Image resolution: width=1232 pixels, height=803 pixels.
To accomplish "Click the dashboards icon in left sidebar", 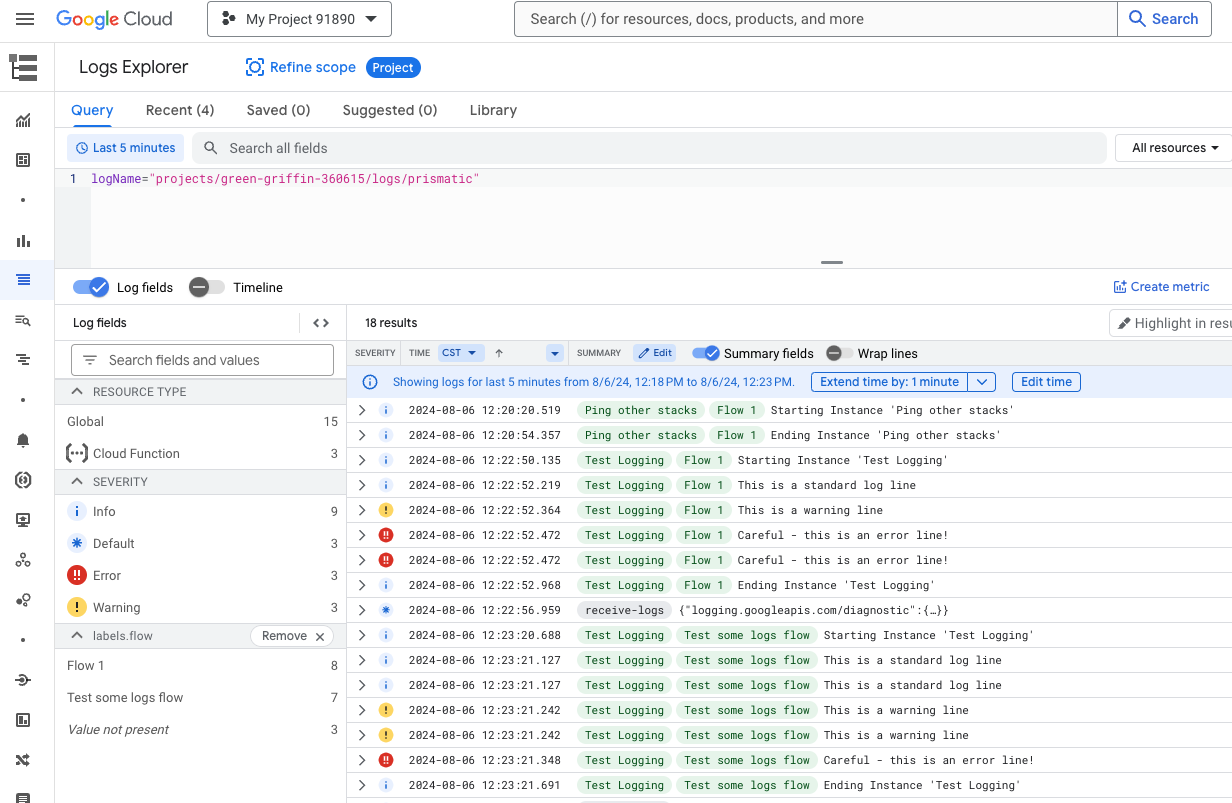I will 24,160.
